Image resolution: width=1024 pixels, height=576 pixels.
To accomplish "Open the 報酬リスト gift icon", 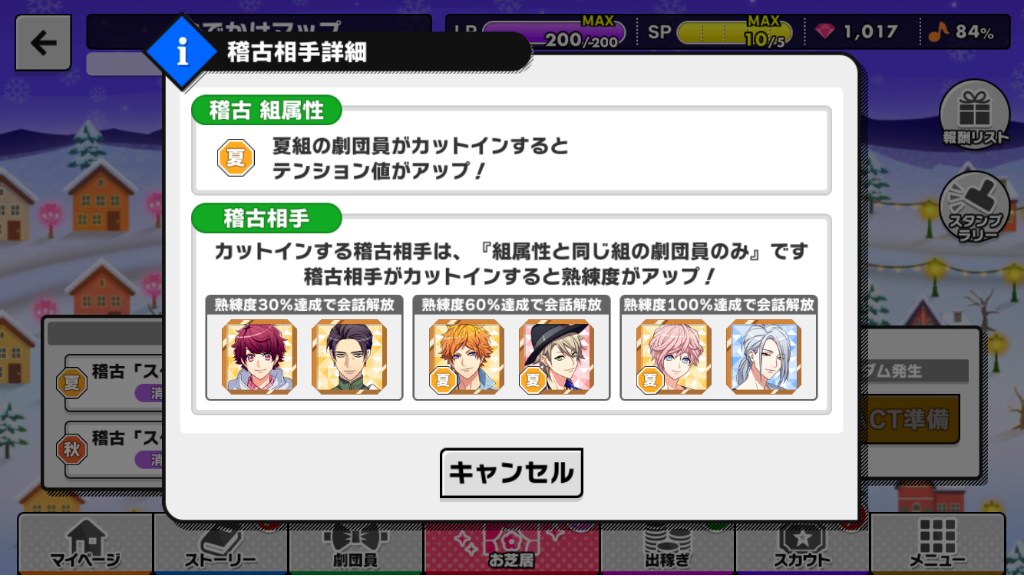I will 974,115.
